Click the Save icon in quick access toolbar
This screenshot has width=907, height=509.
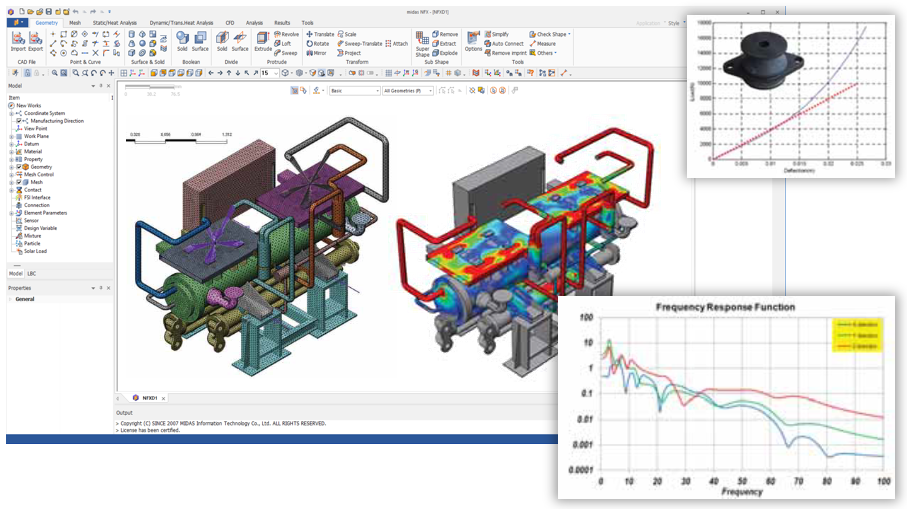[49, 12]
